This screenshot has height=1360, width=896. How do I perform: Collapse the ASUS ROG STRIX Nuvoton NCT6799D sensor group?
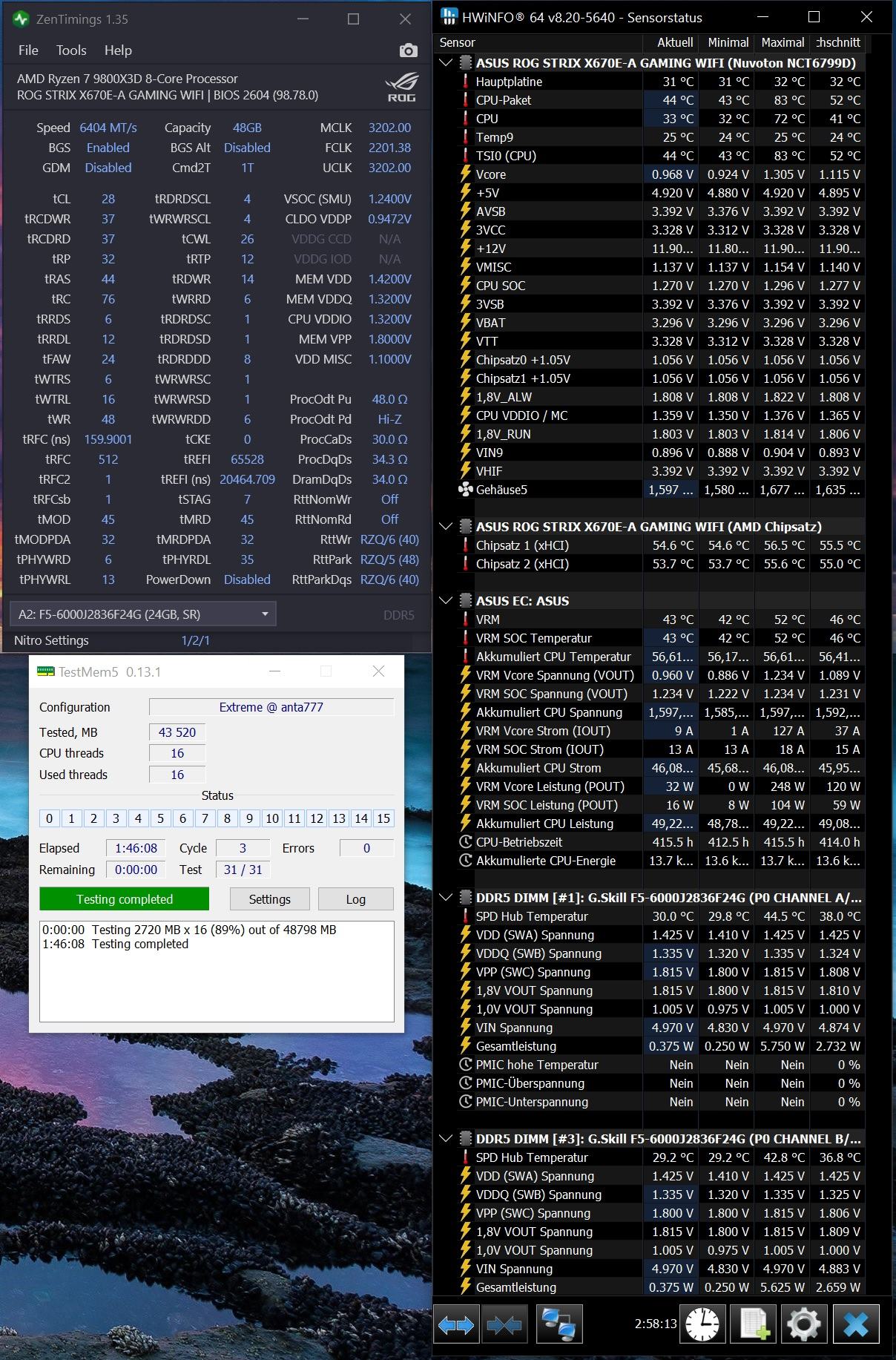[446, 63]
